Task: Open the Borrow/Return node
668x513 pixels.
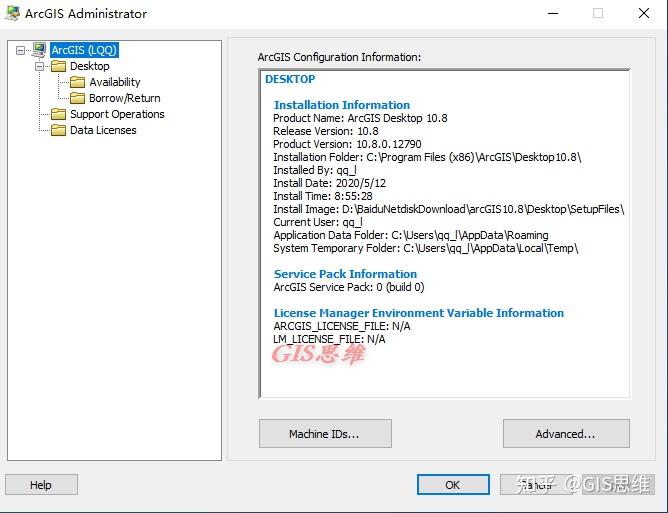Action: [124, 98]
